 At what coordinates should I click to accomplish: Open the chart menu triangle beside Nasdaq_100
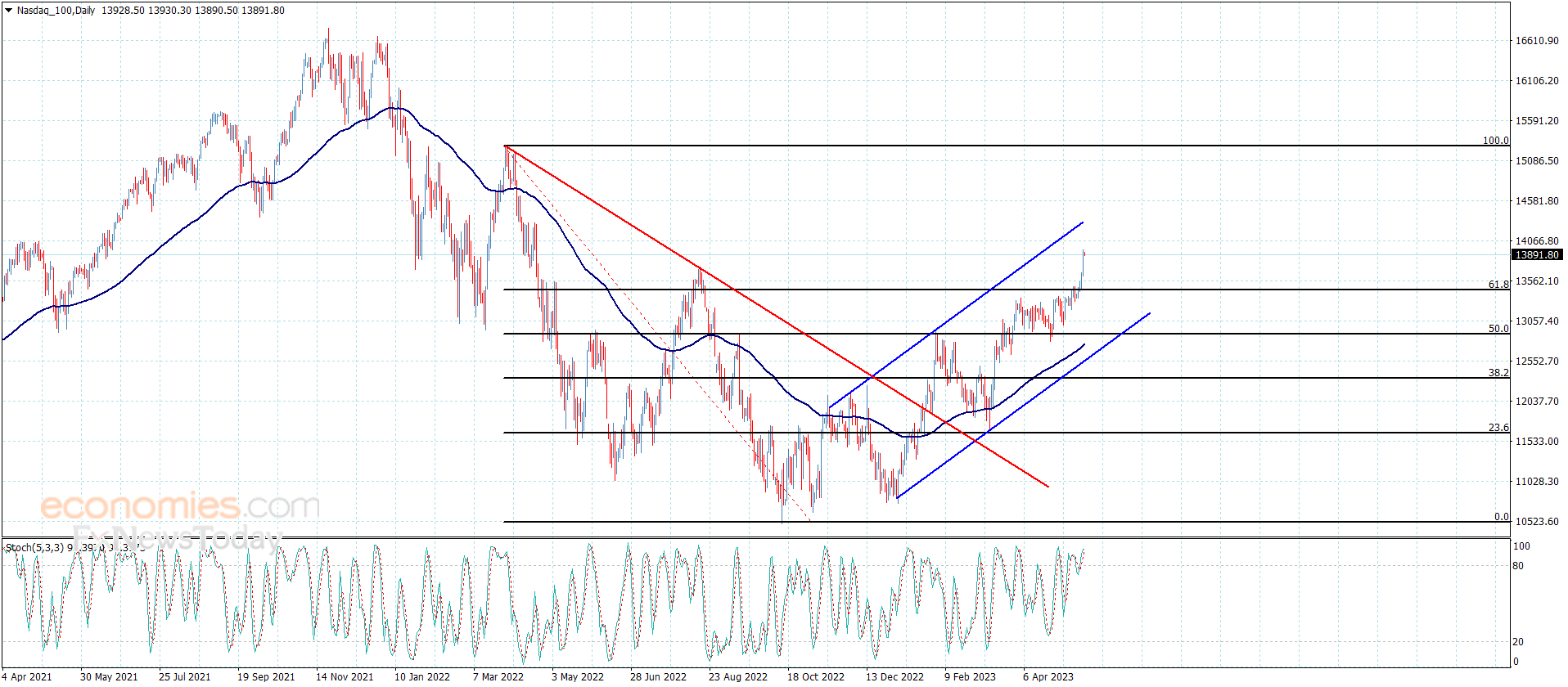8,11
